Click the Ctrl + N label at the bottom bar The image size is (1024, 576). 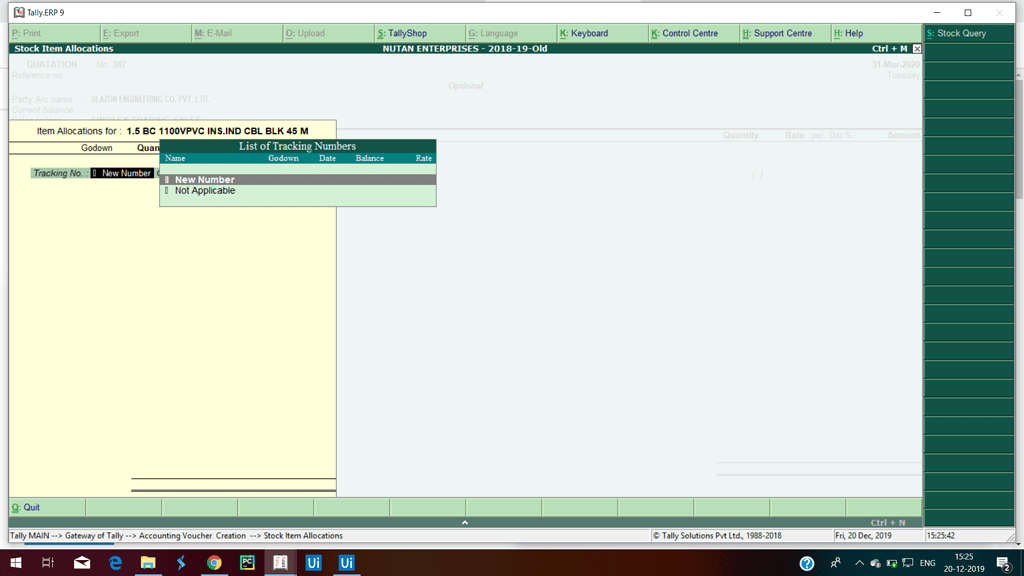click(x=888, y=522)
